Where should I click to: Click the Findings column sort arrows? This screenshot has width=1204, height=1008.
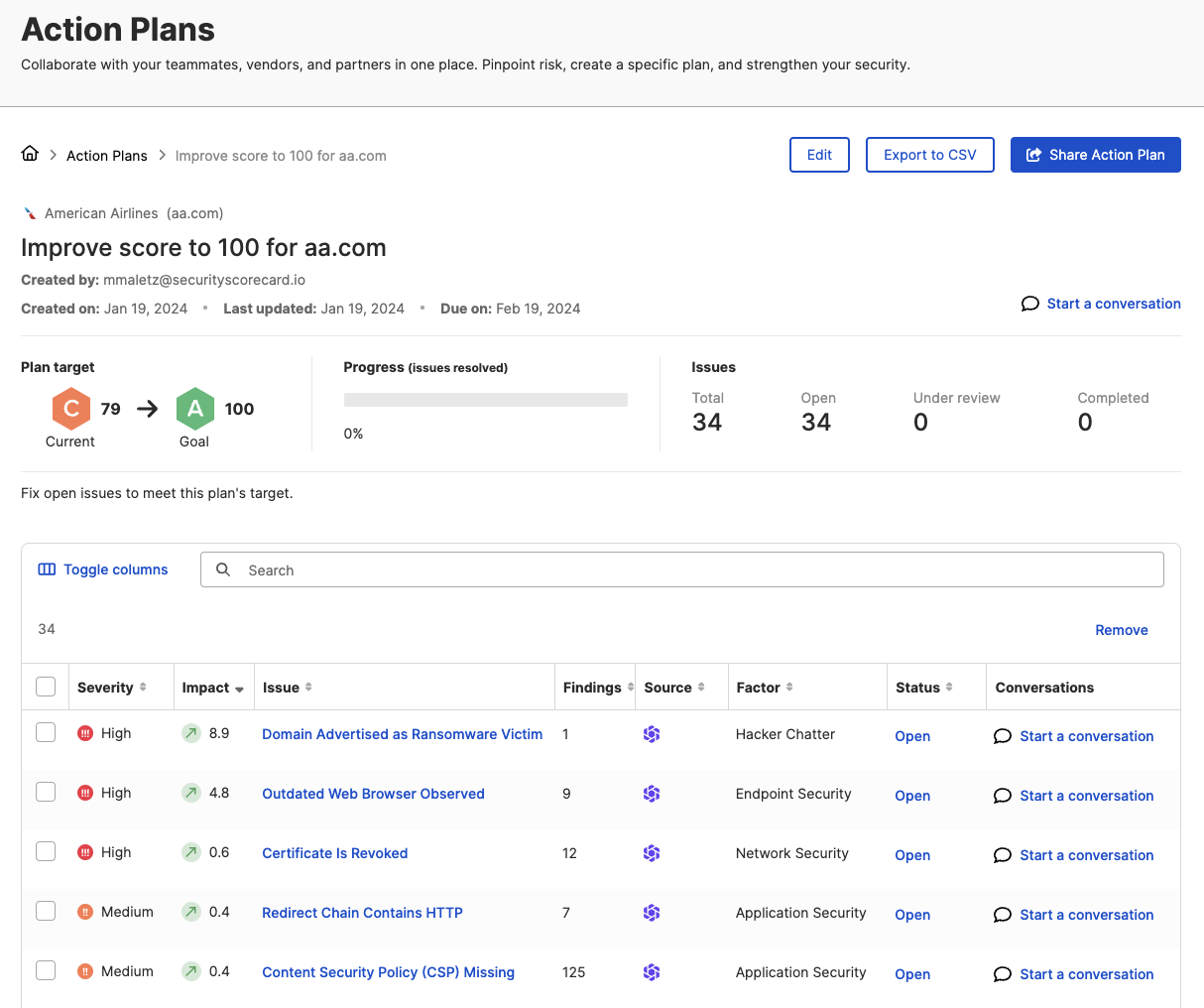point(630,687)
